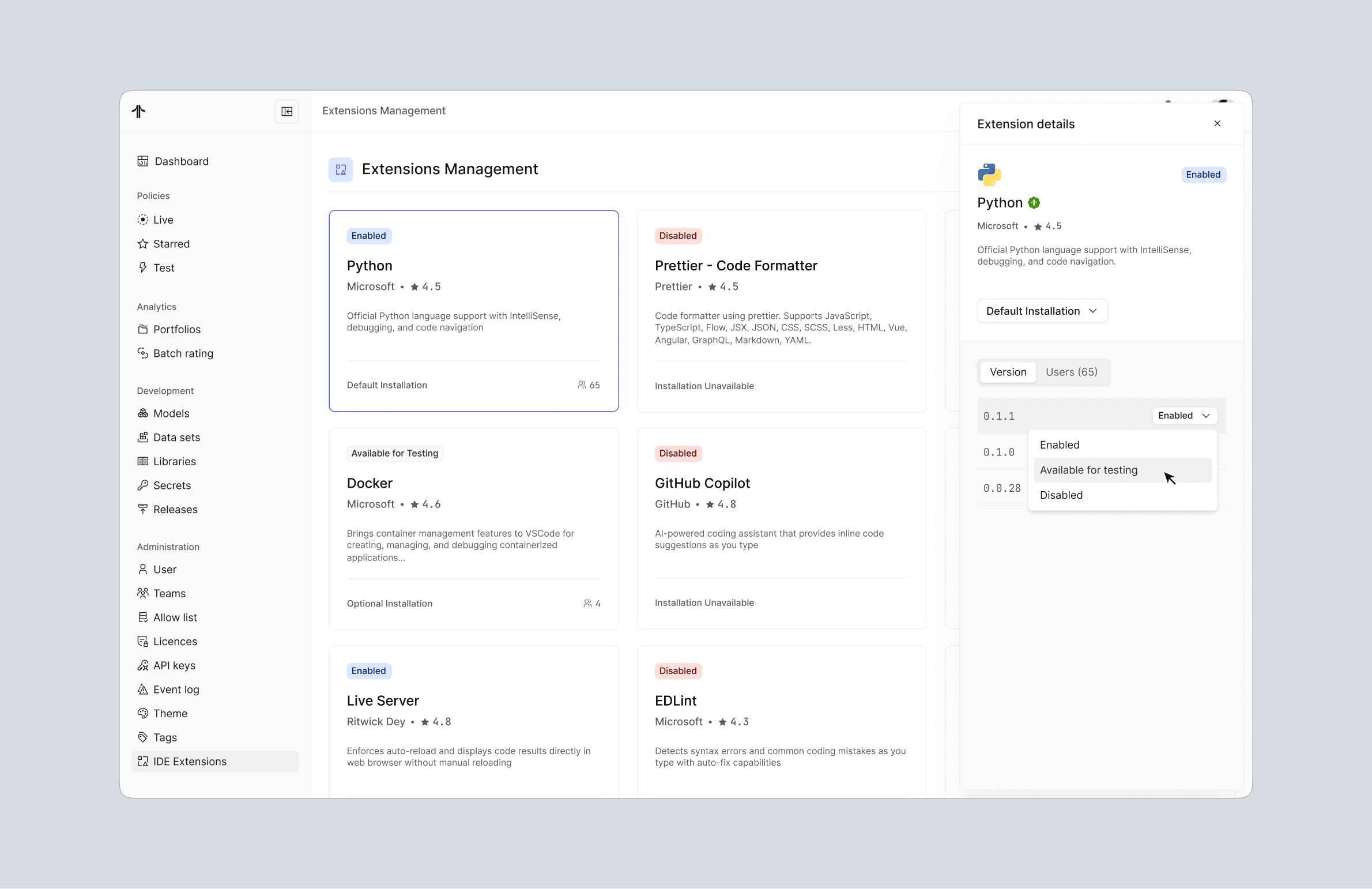Open the Secrets page
Viewport: 1372px width, 889px height.
click(172, 485)
